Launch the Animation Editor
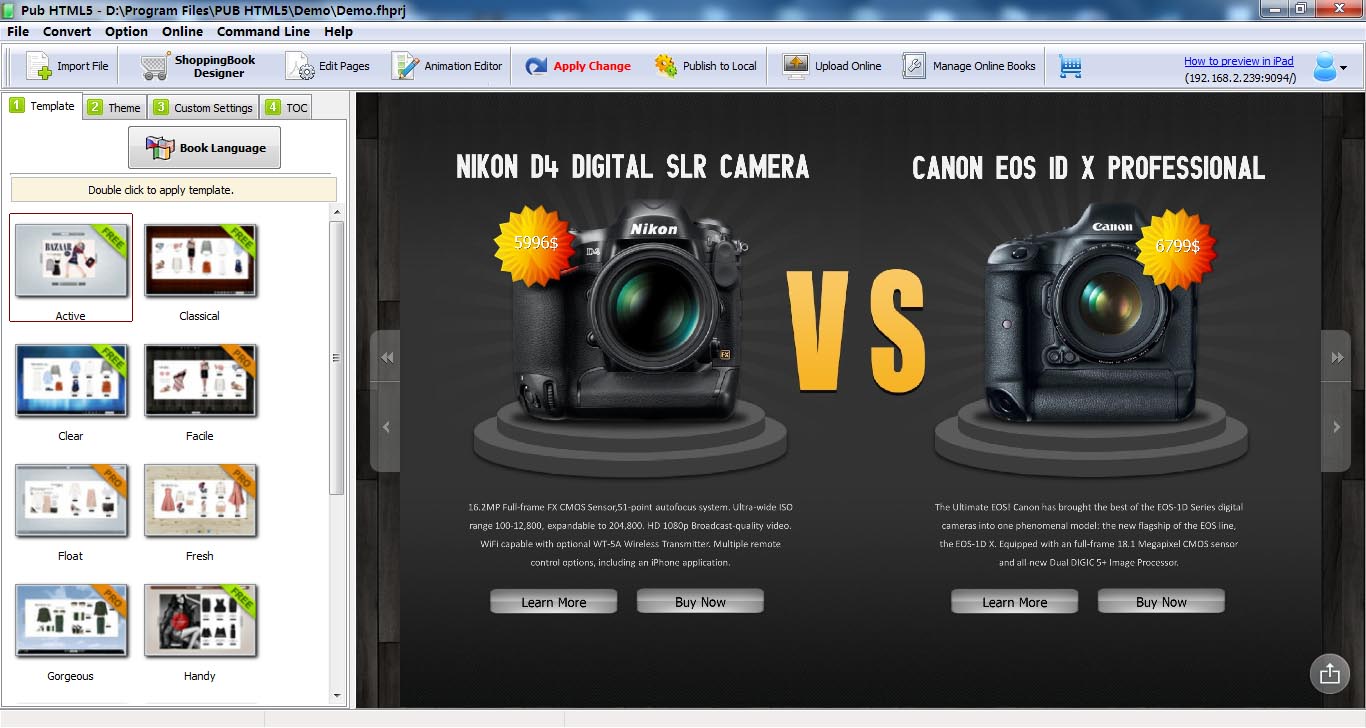1366x728 pixels. [447, 66]
